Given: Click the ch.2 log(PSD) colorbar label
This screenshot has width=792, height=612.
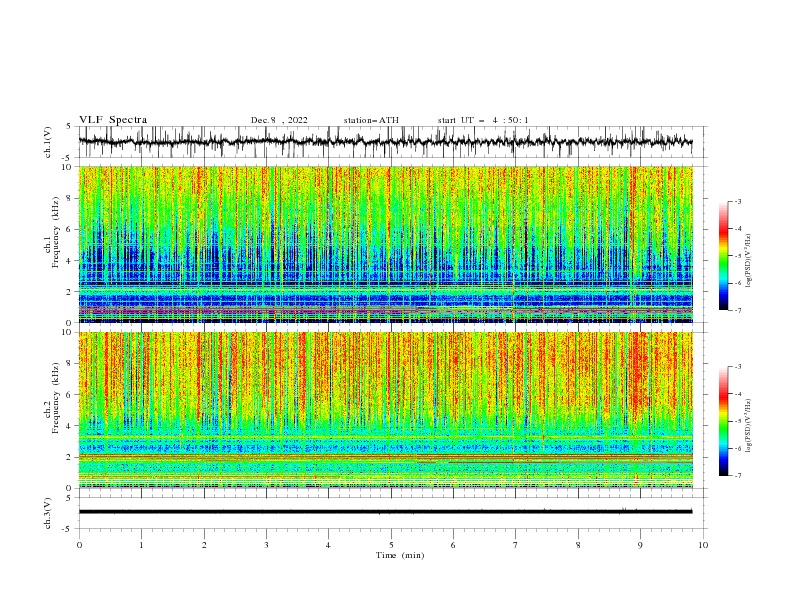Looking at the screenshot, I should pyautogui.click(x=748, y=426).
